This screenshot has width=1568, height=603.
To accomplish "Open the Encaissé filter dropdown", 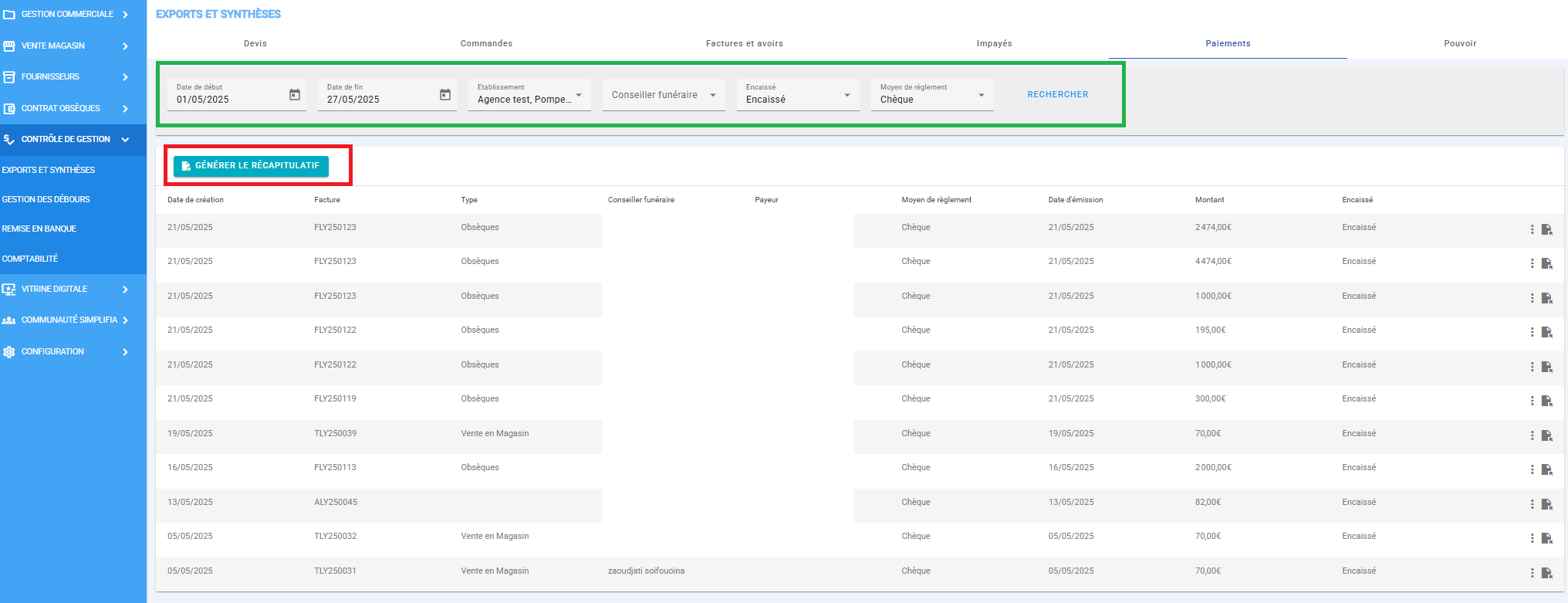I will point(798,95).
